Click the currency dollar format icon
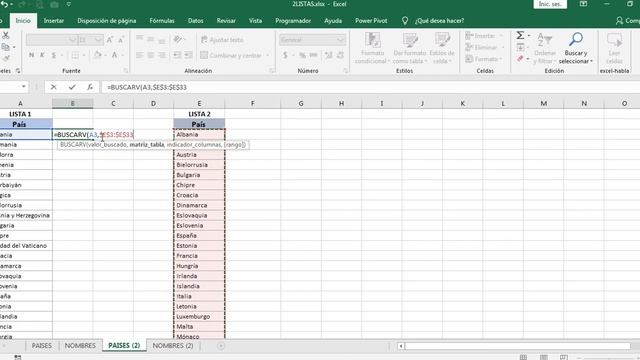The image size is (640, 360). pyautogui.click(x=285, y=55)
